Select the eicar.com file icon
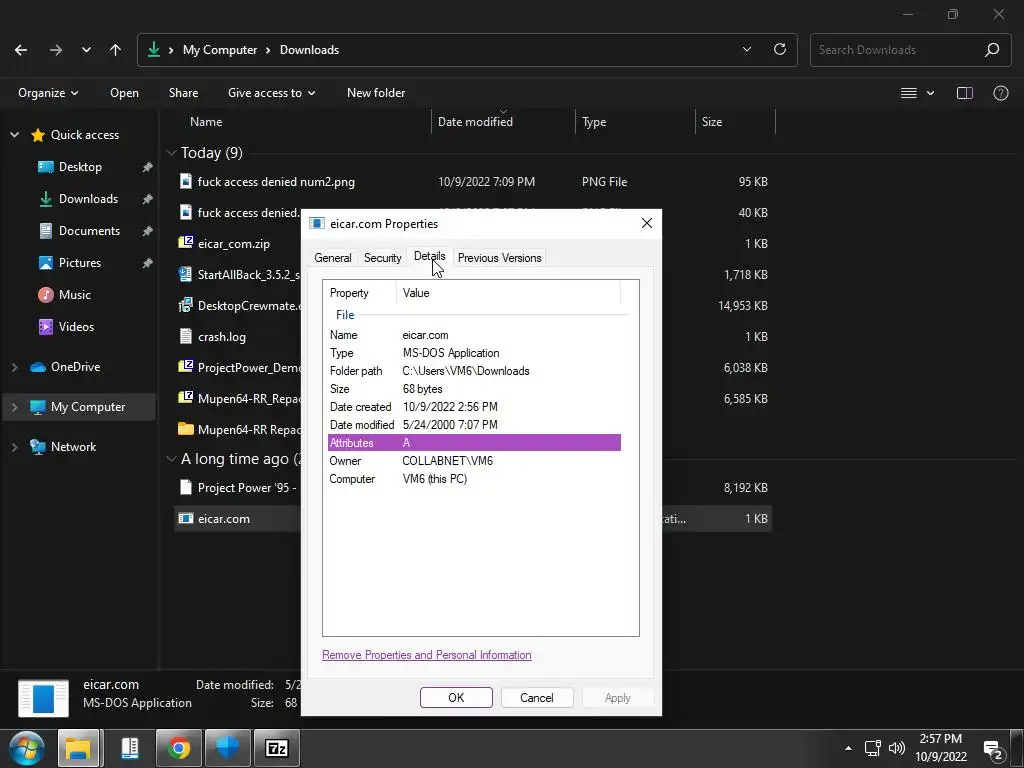This screenshot has width=1024, height=768. click(186, 519)
